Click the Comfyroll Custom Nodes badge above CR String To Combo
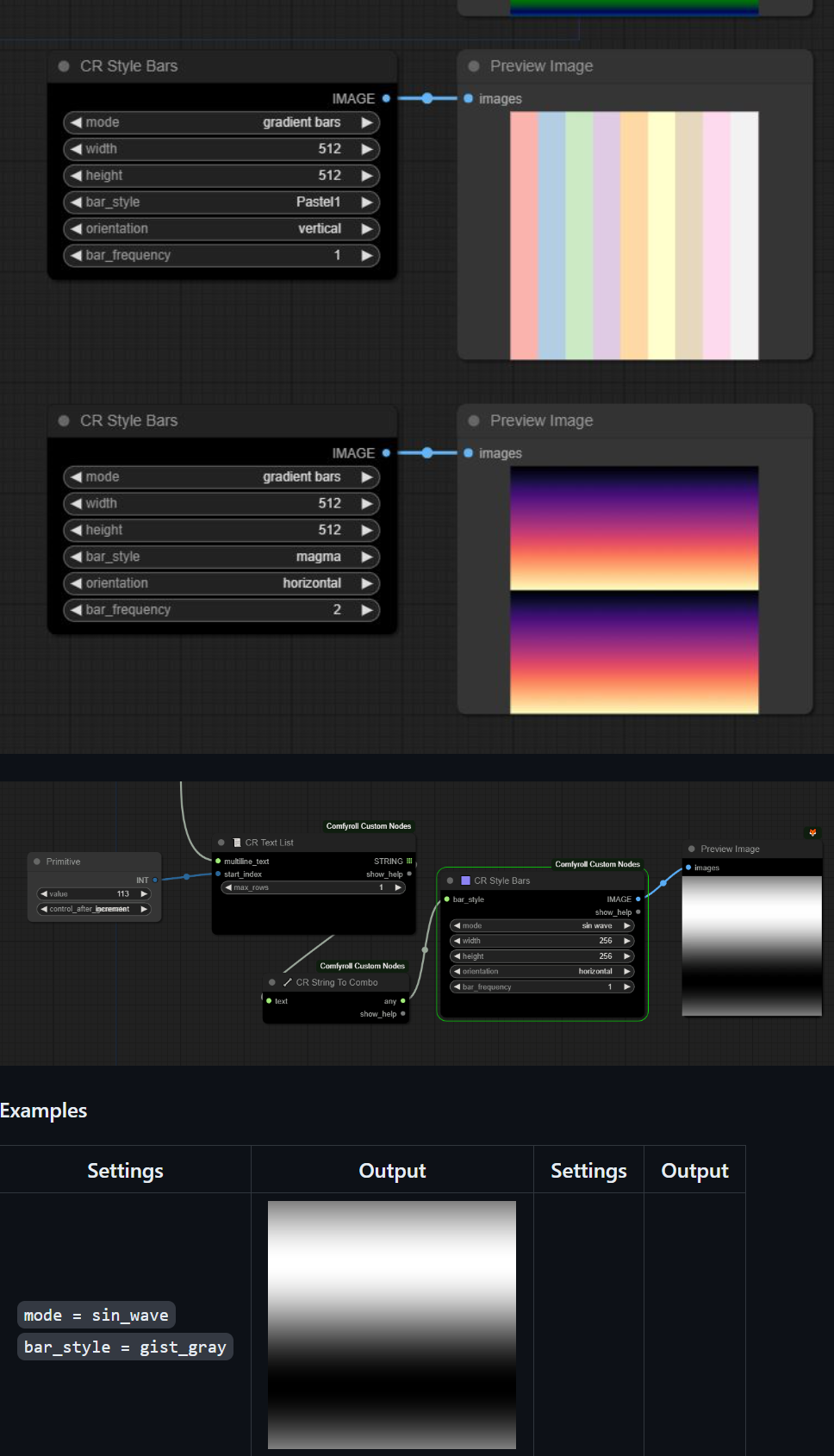This screenshot has height=1456, width=834. [x=362, y=966]
